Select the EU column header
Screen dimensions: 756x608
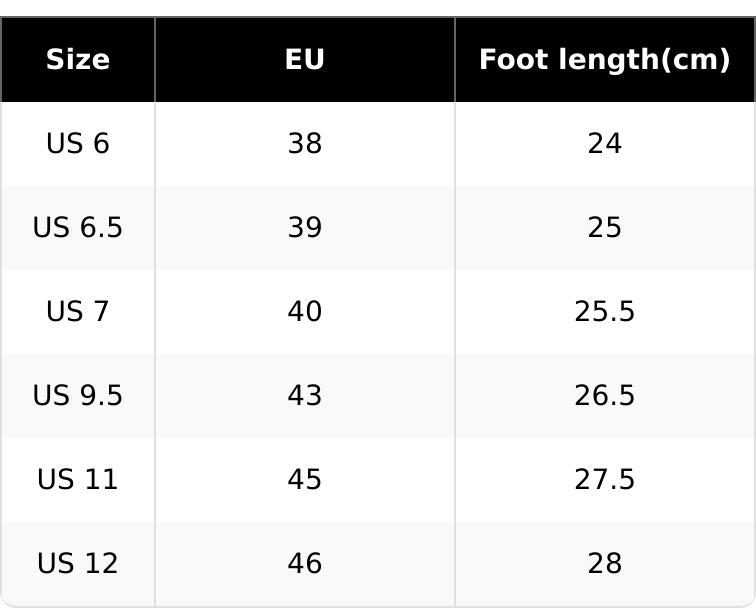pos(305,60)
